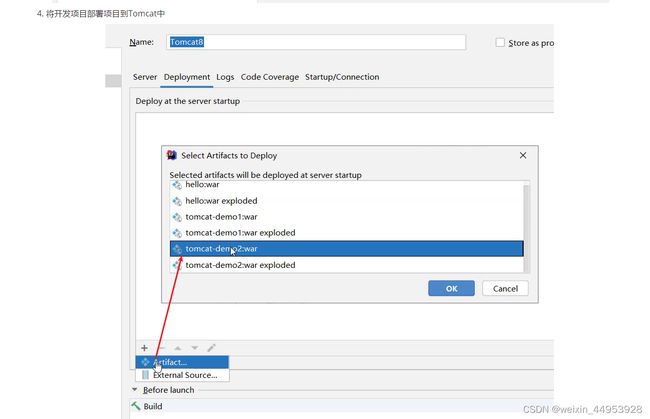Toggle the Store as project file checkbox
The width and height of the screenshot is (650, 419).
pos(500,43)
